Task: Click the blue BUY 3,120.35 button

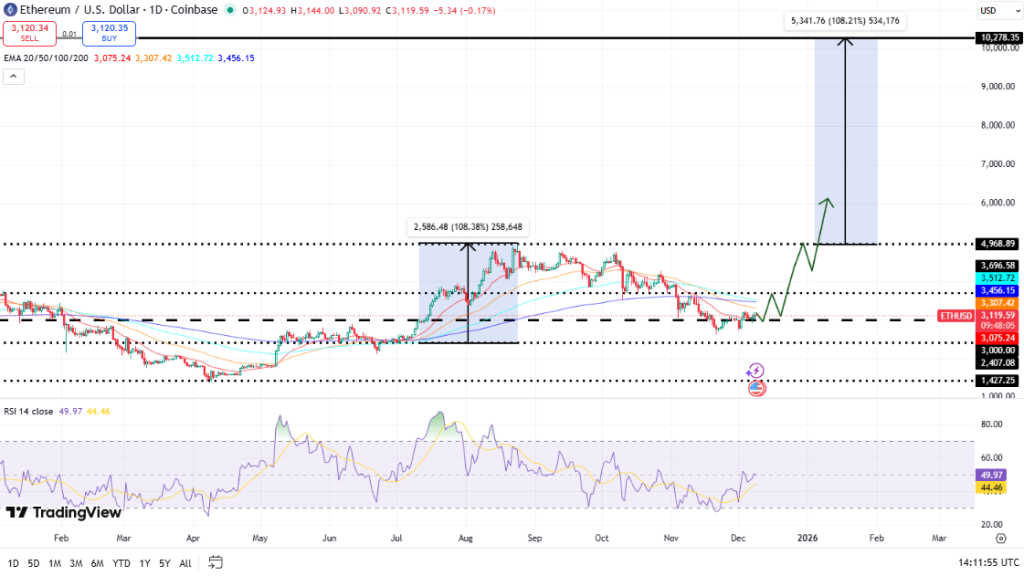Action: coord(109,33)
